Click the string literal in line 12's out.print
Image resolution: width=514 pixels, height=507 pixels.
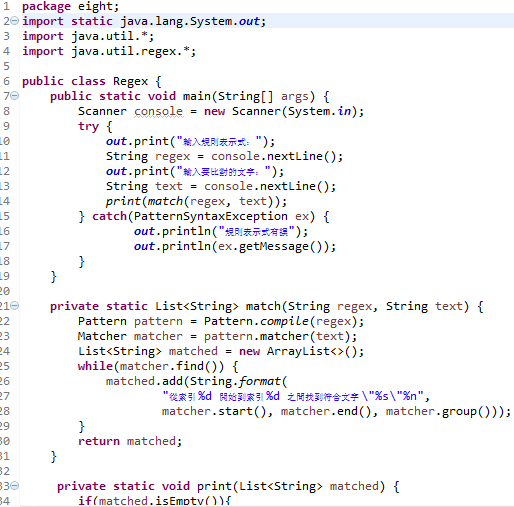point(223,171)
